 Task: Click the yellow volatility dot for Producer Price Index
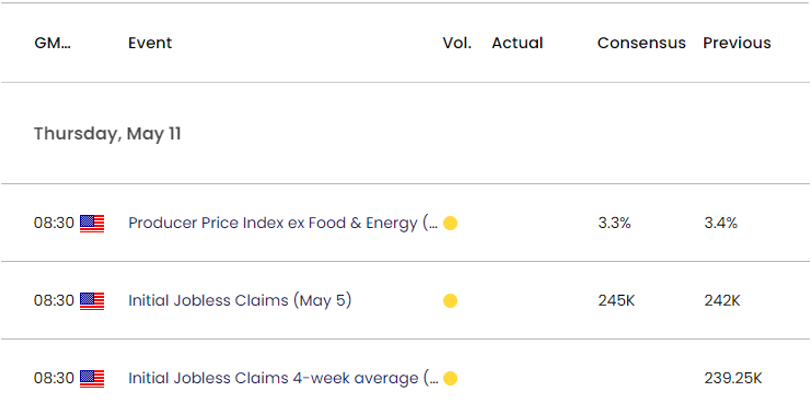(x=450, y=223)
